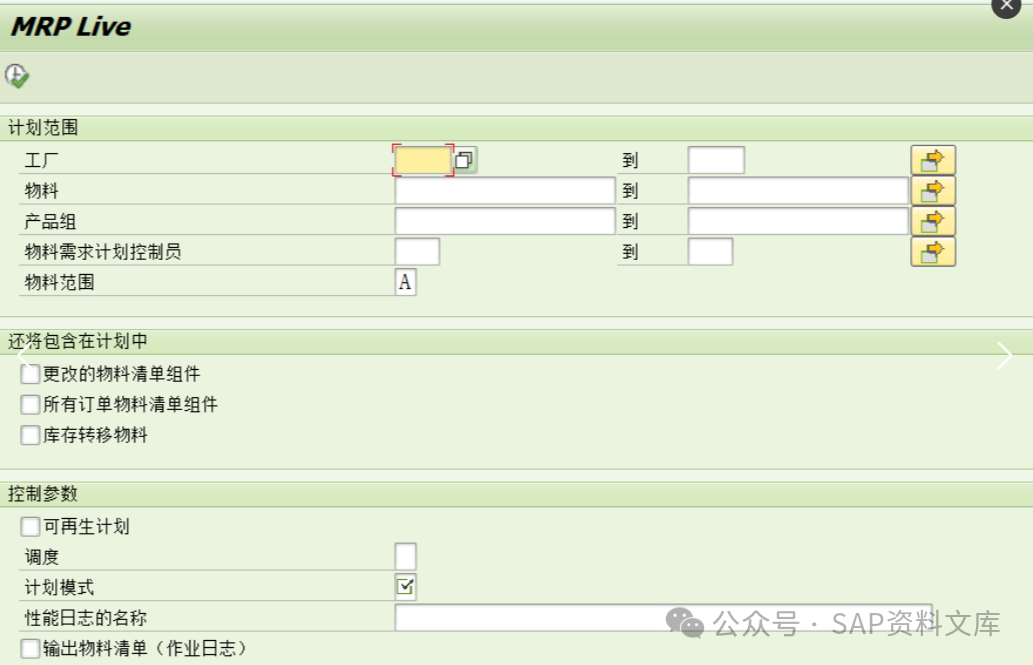Enable 更改的物料清单组件 checkbox
The height and width of the screenshot is (665, 1033).
30,373
